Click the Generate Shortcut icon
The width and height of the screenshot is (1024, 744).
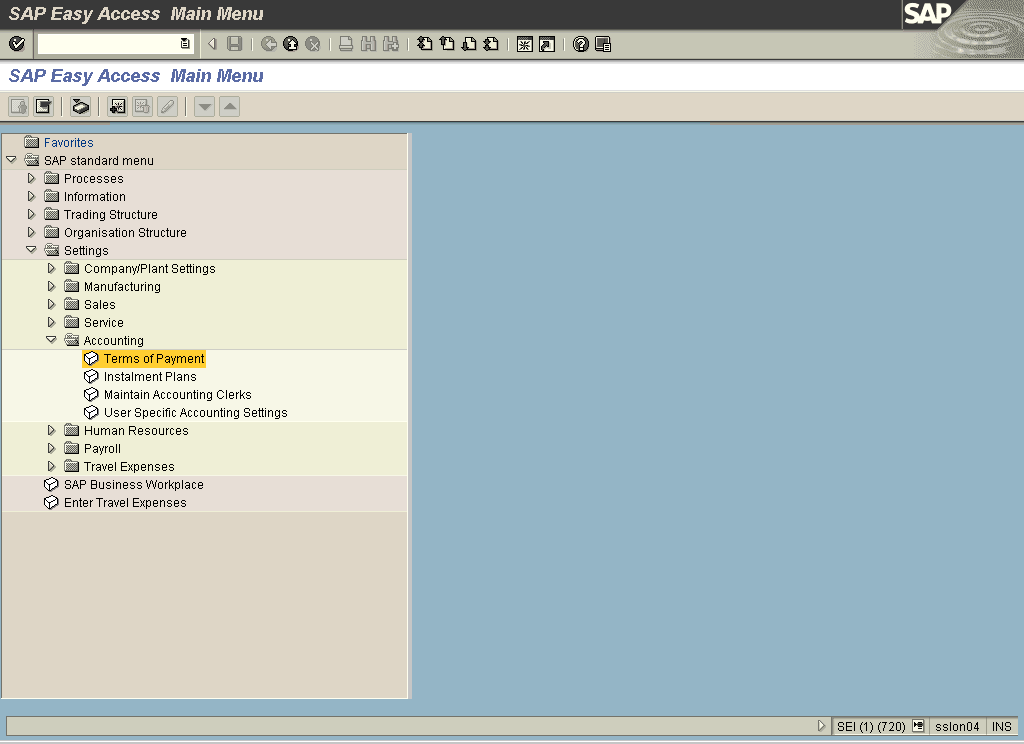[547, 44]
